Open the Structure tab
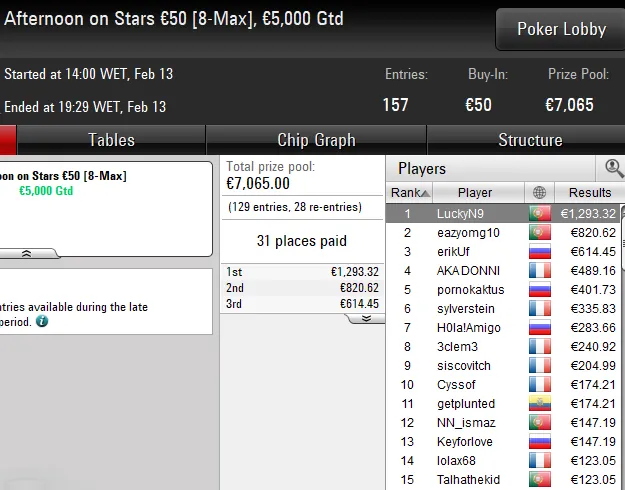The height and width of the screenshot is (490, 625). coord(530,140)
